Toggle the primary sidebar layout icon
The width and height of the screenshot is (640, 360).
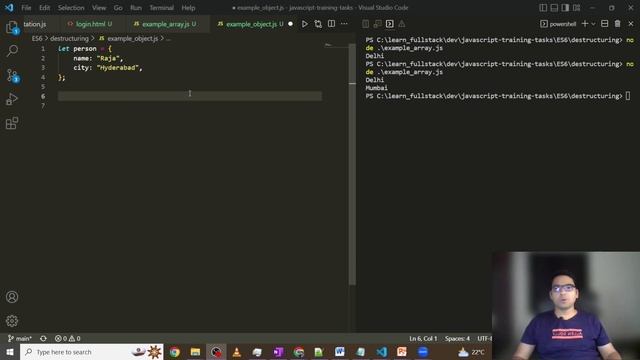[x=543, y=8]
